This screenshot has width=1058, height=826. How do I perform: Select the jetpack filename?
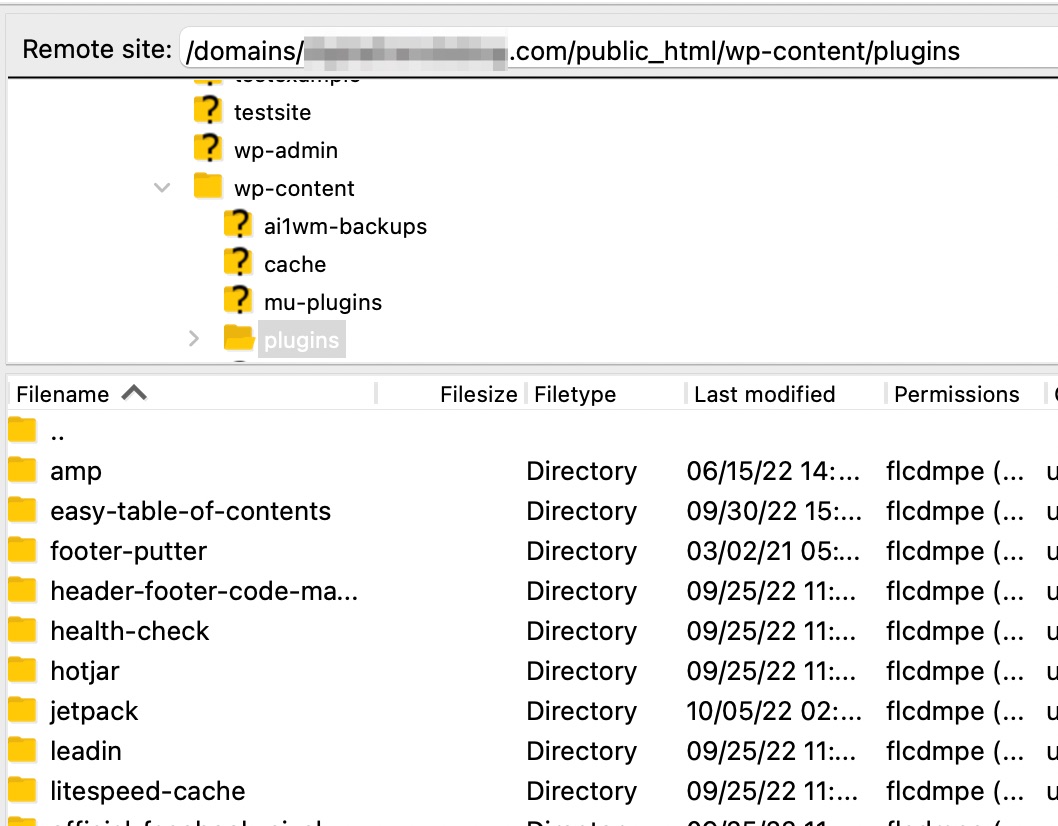pyautogui.click(x=94, y=711)
